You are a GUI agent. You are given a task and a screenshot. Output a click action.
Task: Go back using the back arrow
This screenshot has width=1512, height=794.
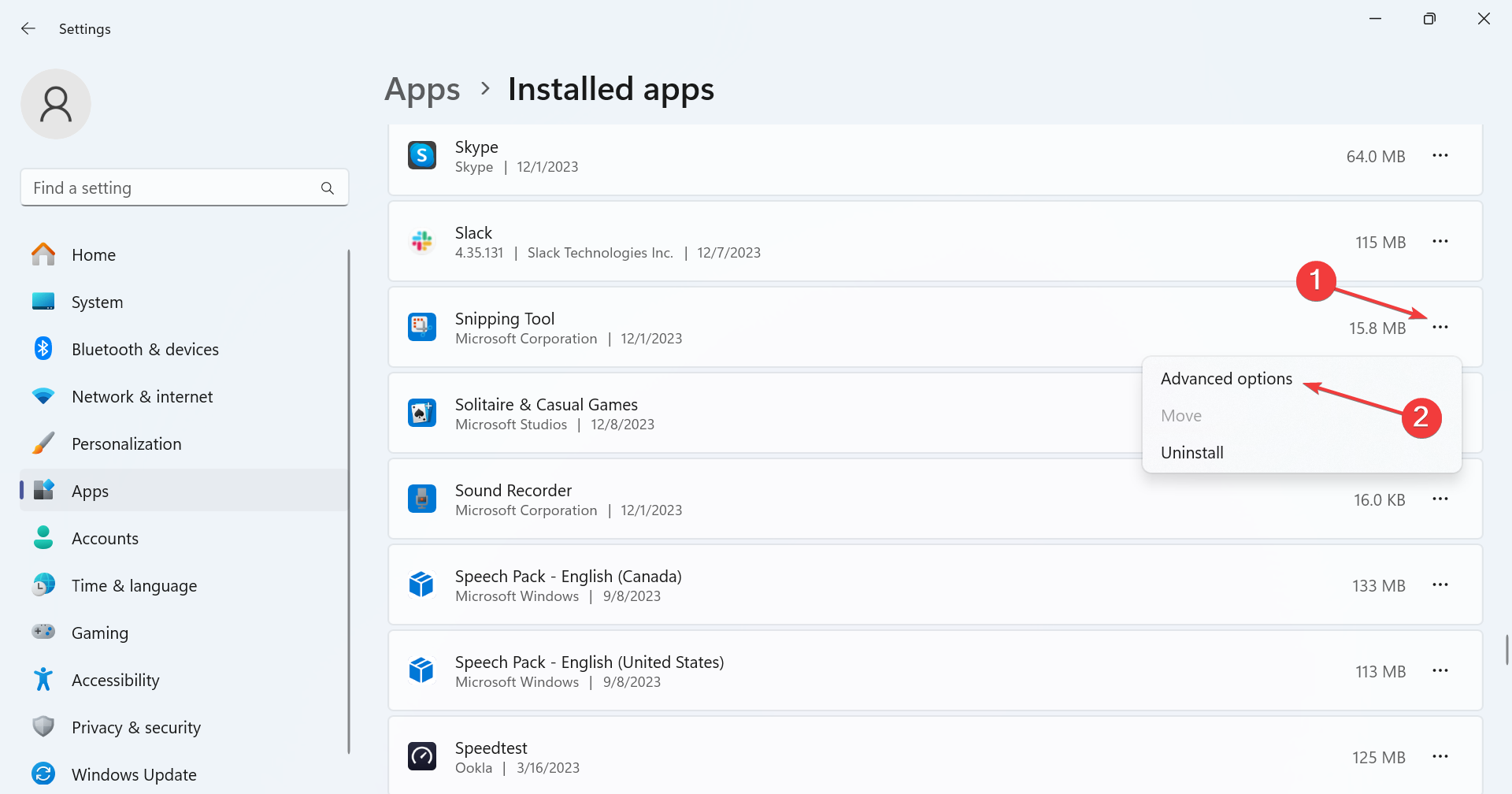pos(28,28)
